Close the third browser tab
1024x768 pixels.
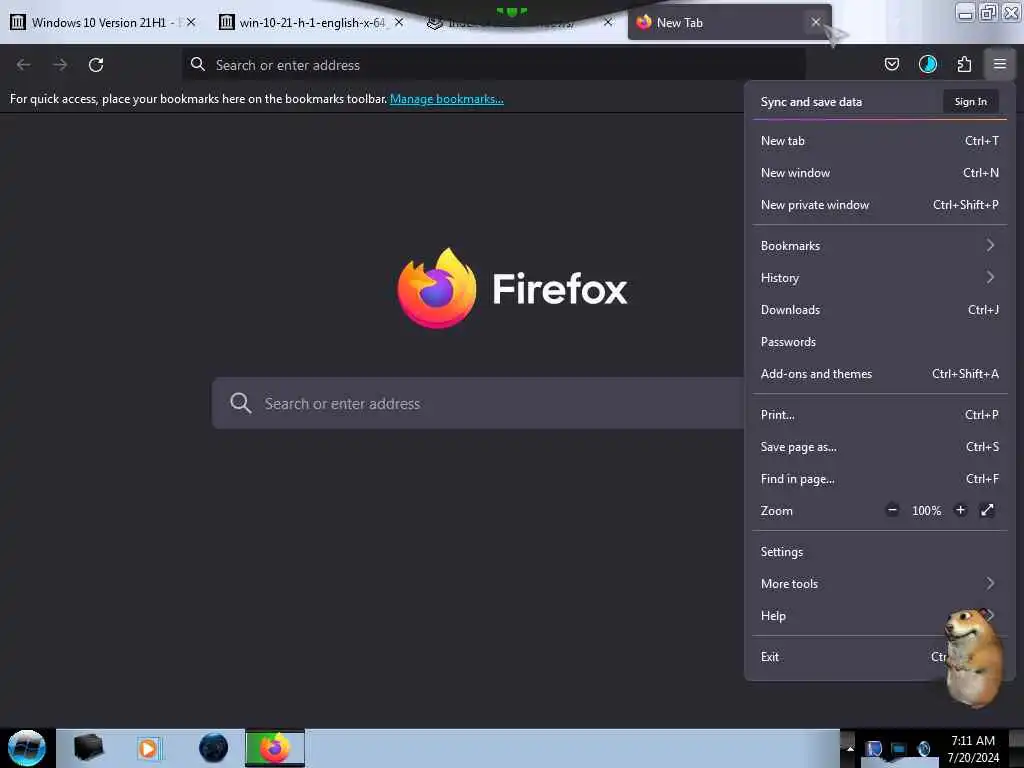coord(608,22)
